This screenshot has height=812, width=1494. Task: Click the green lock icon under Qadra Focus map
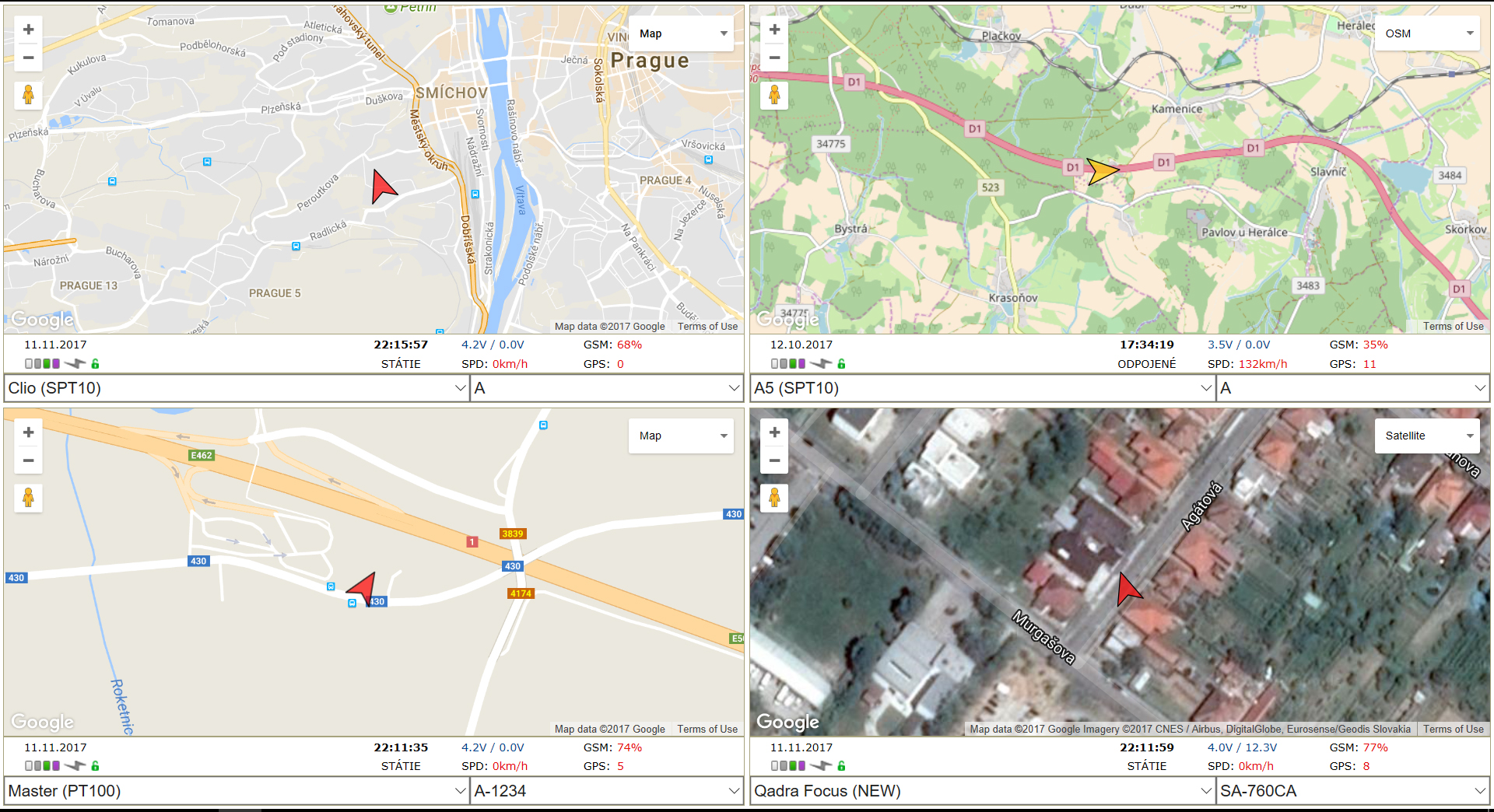tap(842, 766)
